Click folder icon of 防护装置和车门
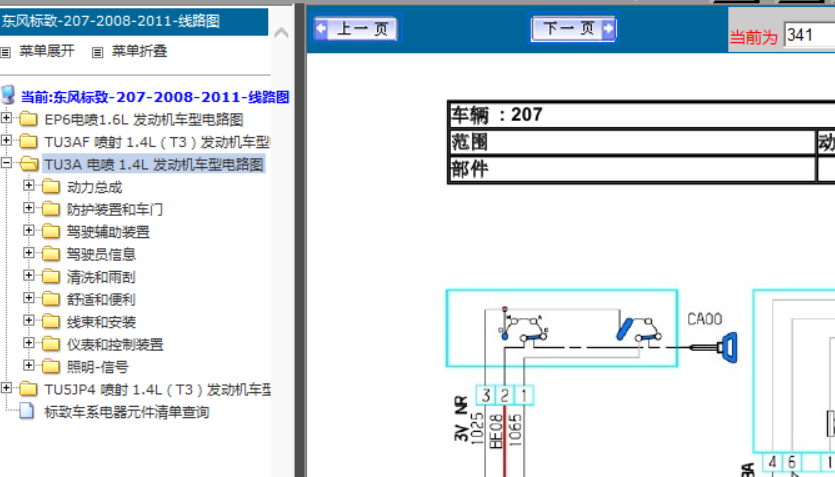Viewport: 835px width, 477px height. 51,209
